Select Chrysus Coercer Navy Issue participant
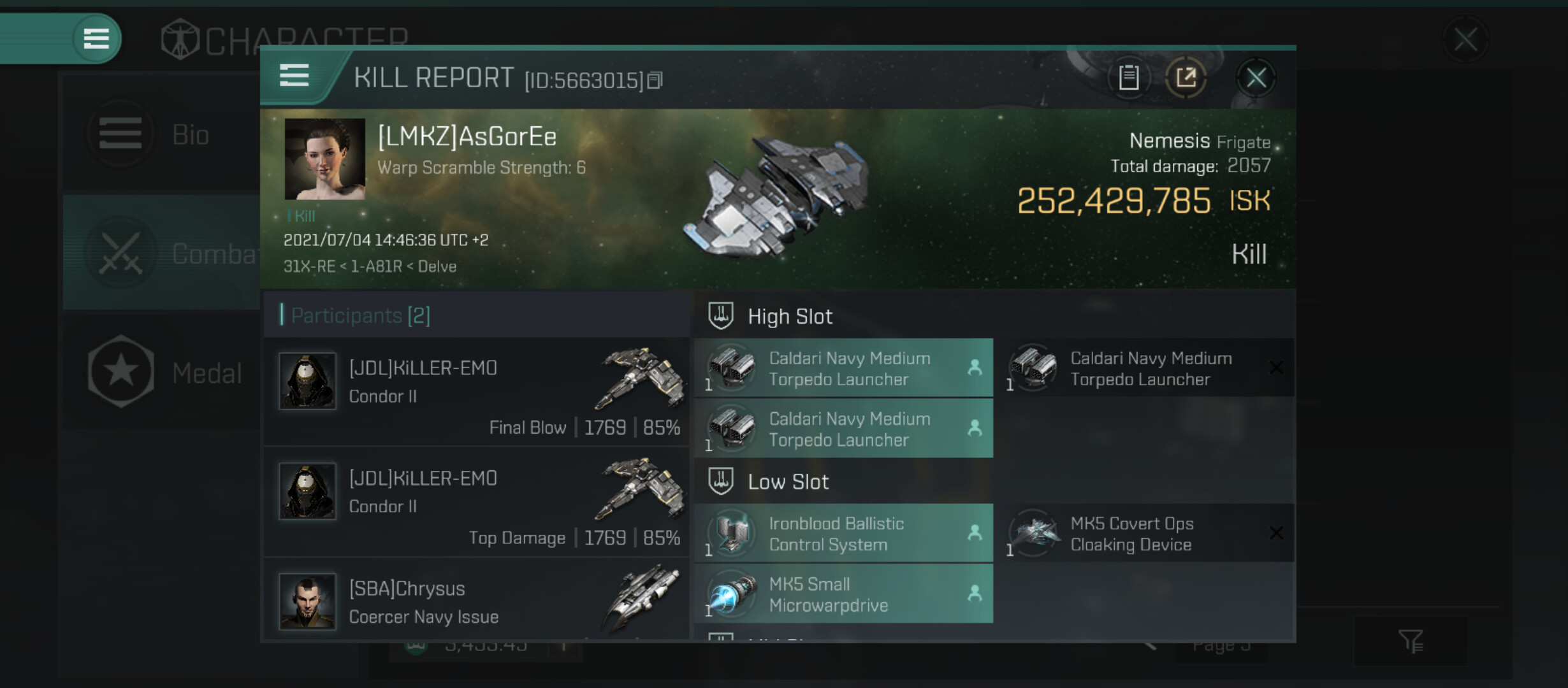Screen dimensions: 1568x688 [477, 600]
